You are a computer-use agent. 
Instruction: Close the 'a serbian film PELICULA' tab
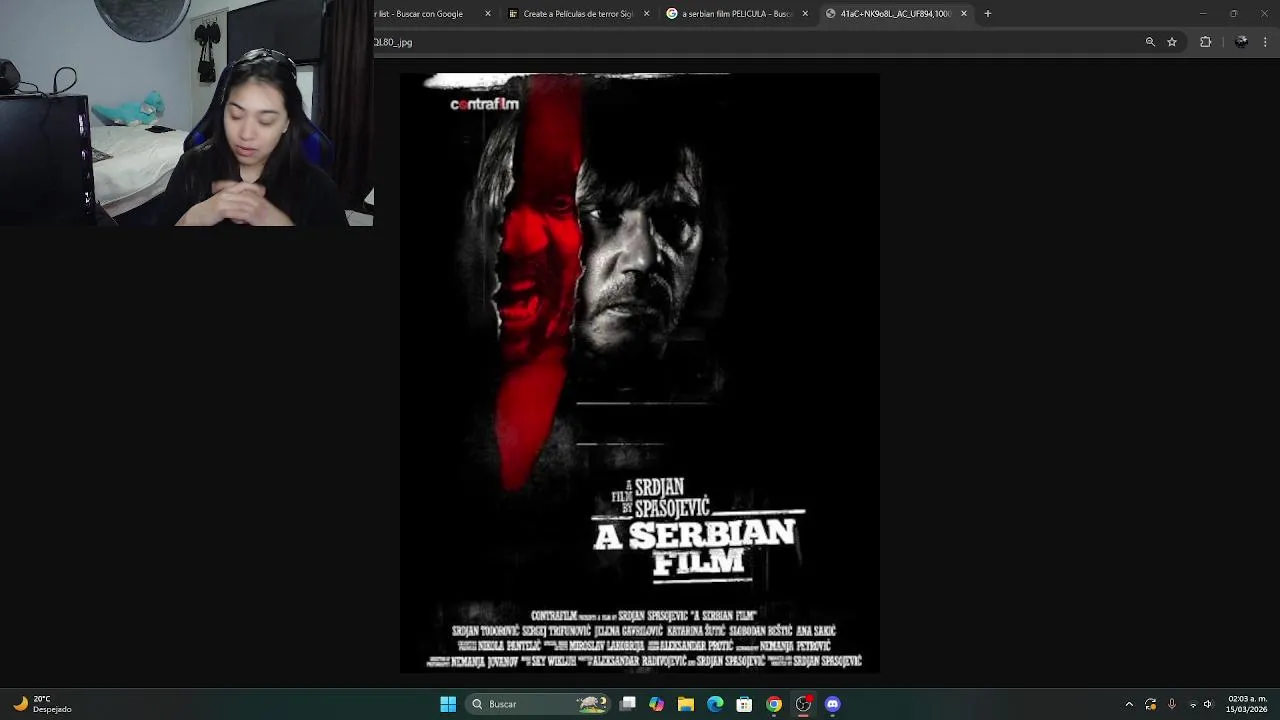coord(805,14)
